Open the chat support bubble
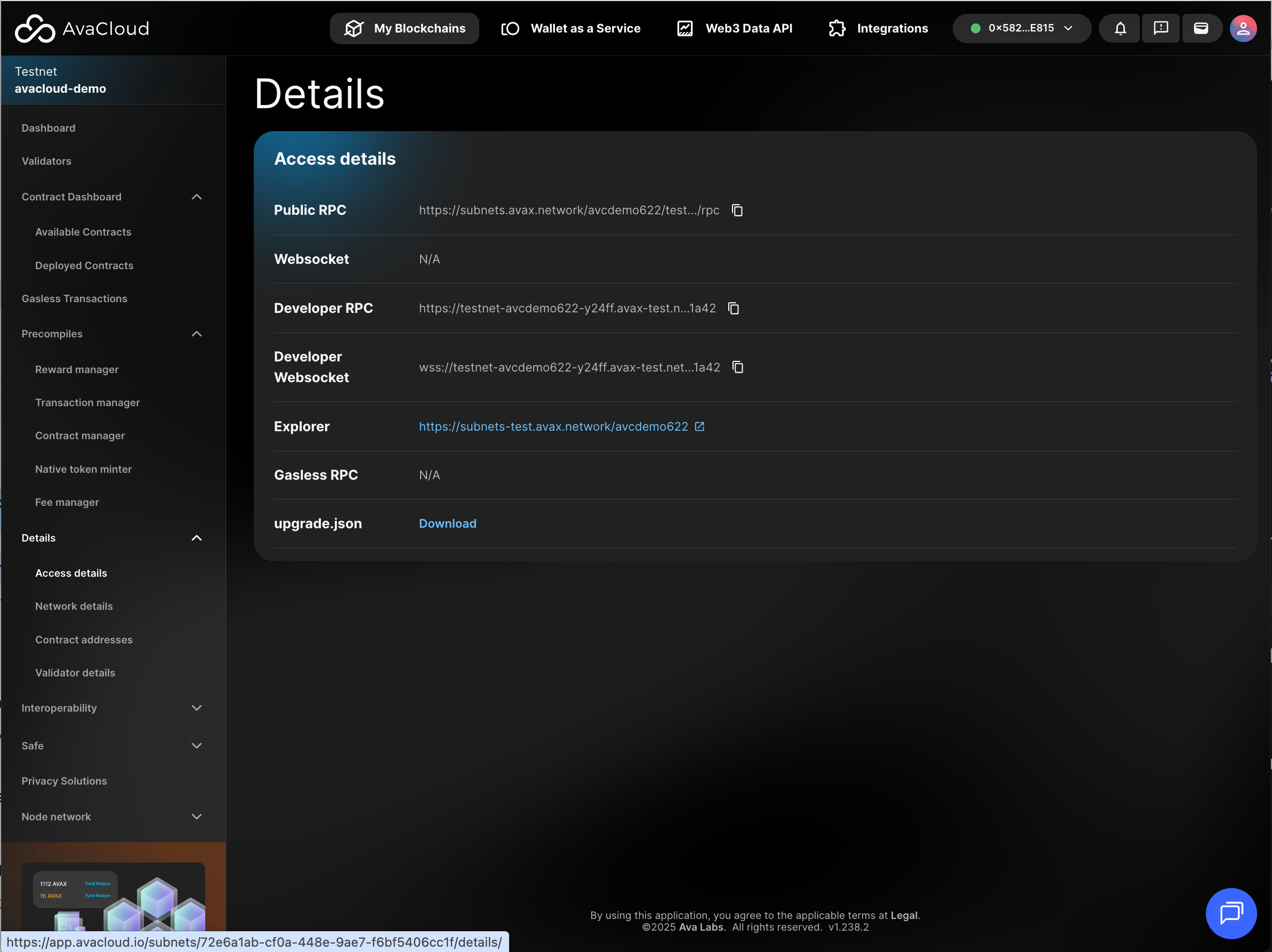 [1230, 913]
